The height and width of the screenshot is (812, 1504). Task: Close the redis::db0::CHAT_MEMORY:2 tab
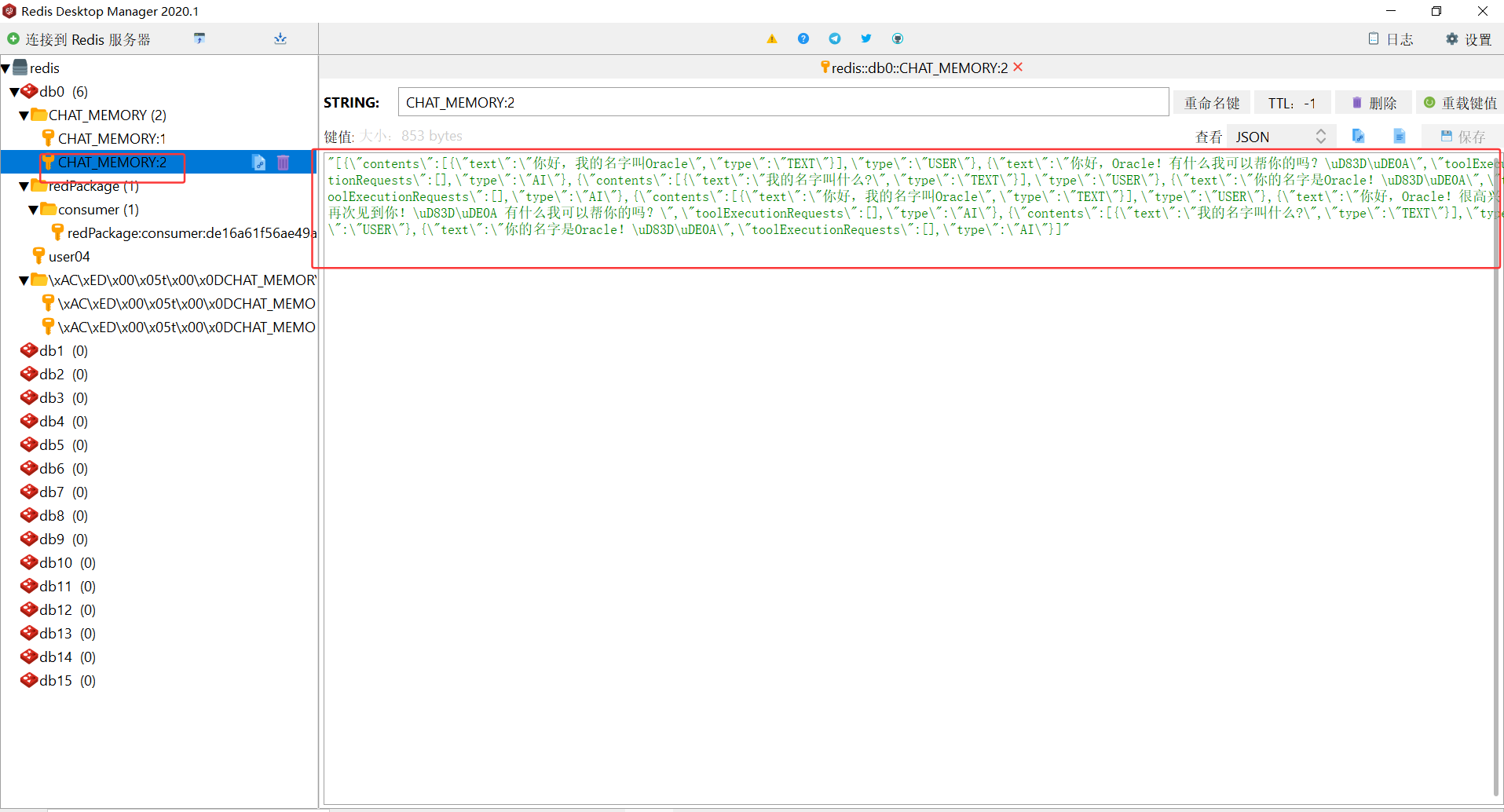(1018, 68)
